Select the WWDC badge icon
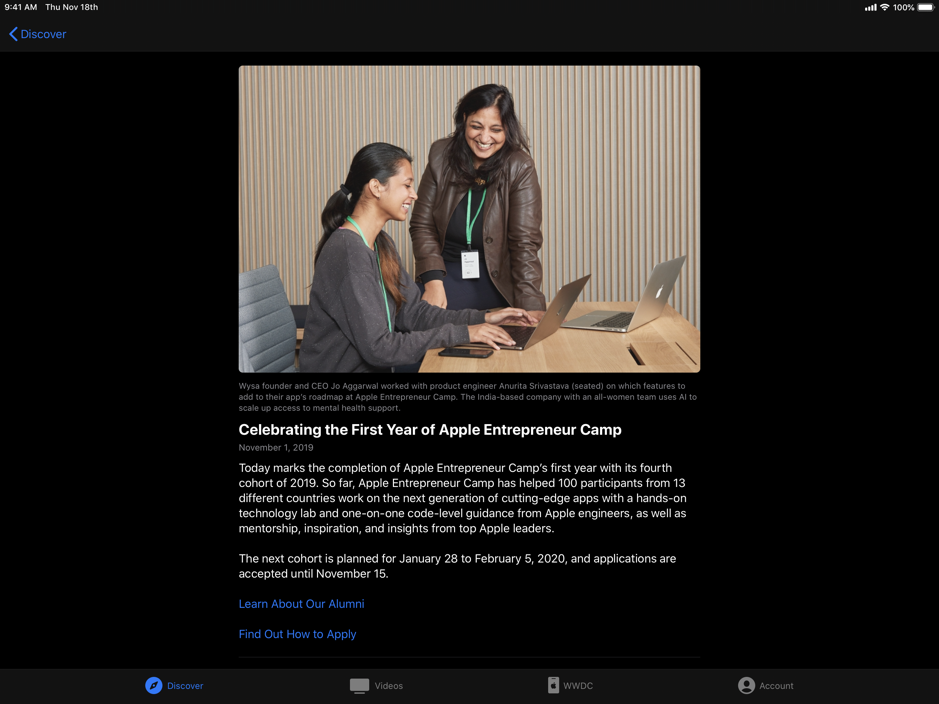 click(553, 685)
